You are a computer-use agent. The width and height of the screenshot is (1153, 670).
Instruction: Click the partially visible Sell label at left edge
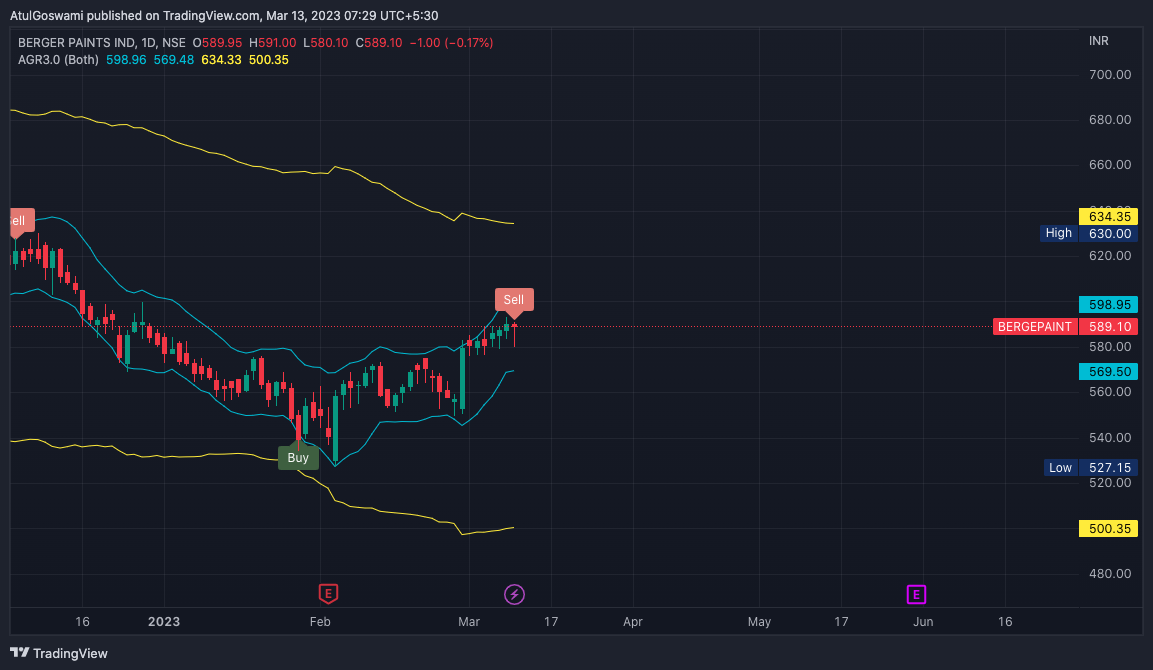coord(21,221)
